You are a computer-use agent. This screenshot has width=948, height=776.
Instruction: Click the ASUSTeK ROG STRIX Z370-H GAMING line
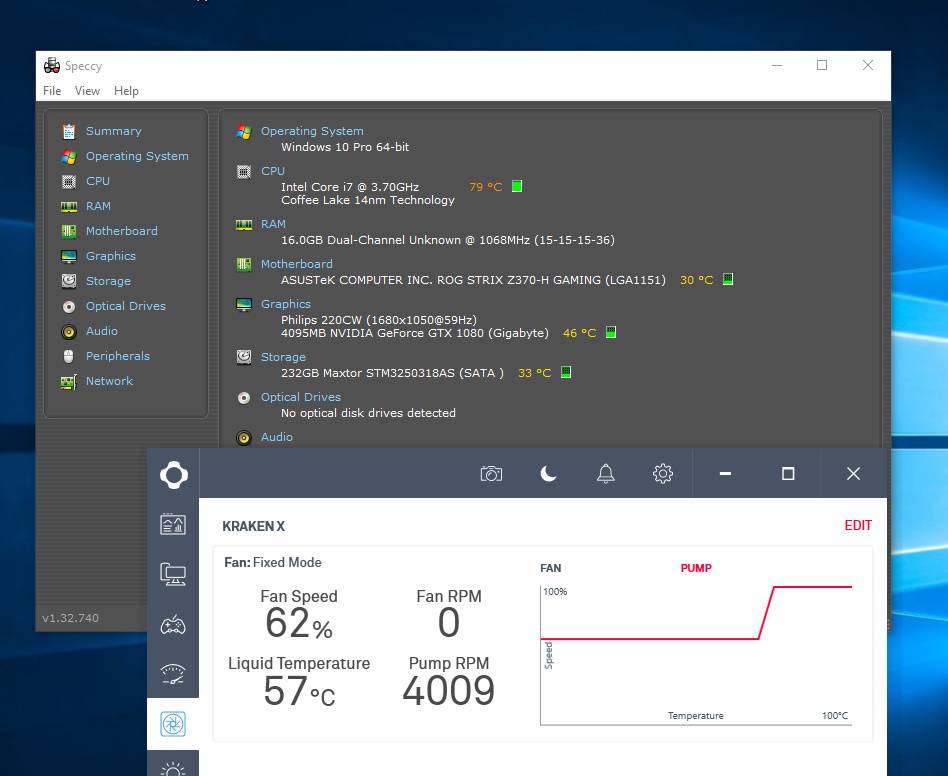click(x=473, y=280)
